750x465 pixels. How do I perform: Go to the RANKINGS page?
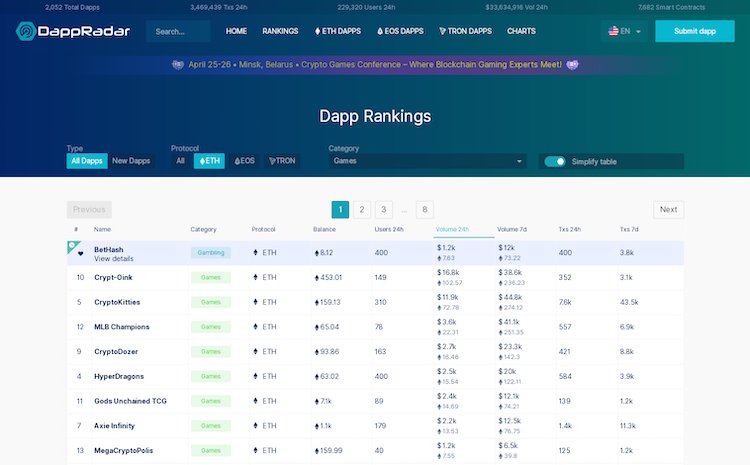pyautogui.click(x=280, y=31)
